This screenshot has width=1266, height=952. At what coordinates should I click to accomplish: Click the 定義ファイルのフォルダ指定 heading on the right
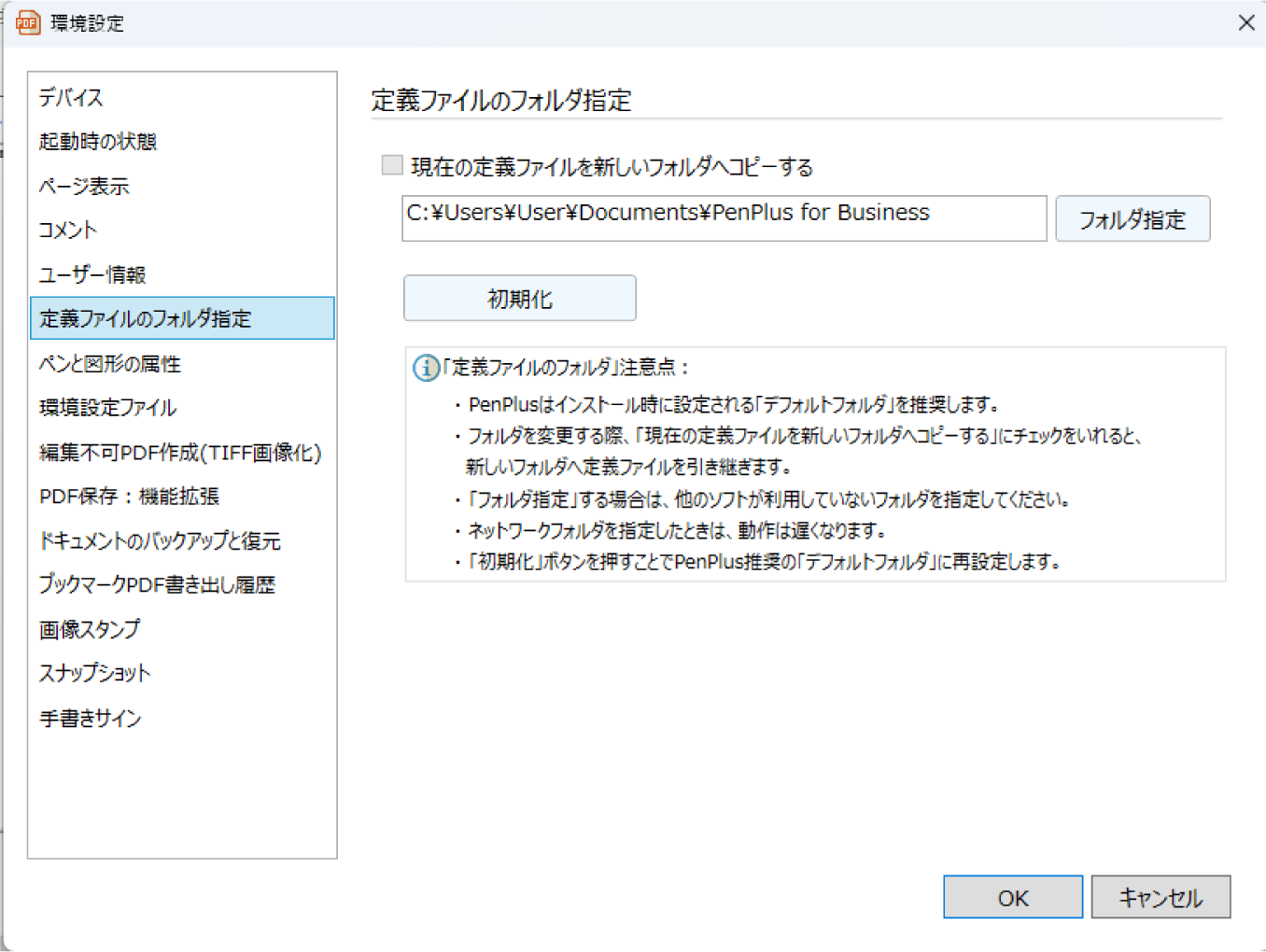(x=501, y=100)
